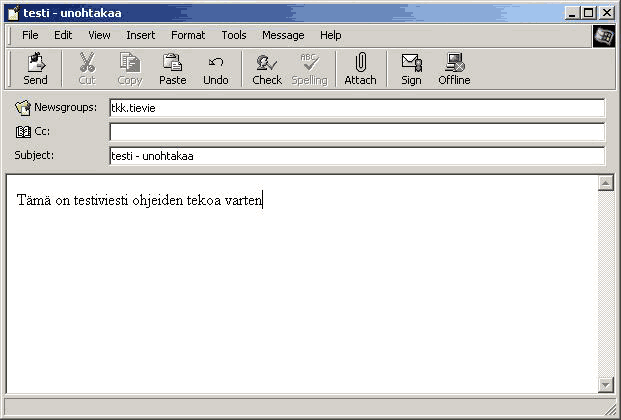Open the Message menu
The width and height of the screenshot is (621, 420).
[283, 35]
